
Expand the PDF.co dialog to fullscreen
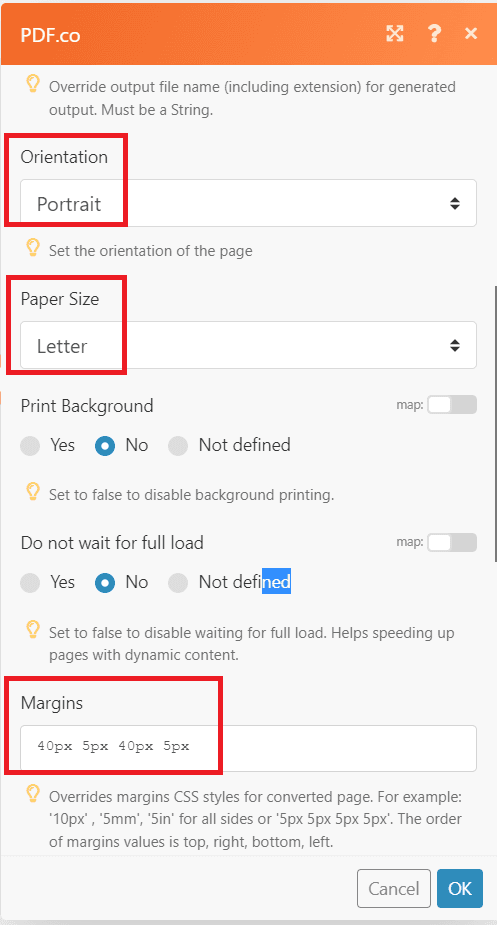pyautogui.click(x=395, y=34)
